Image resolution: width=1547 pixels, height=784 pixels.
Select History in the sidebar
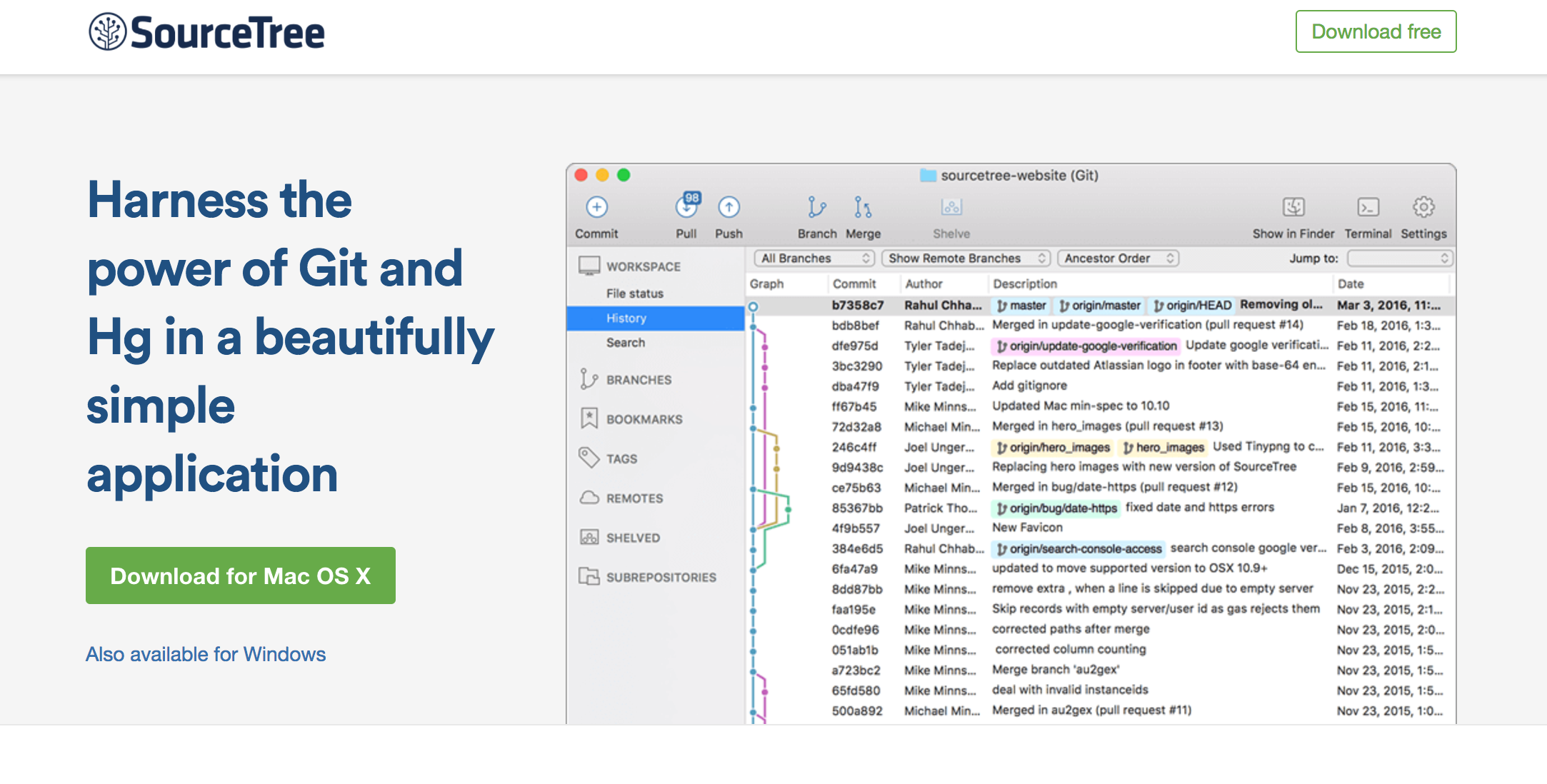625,318
